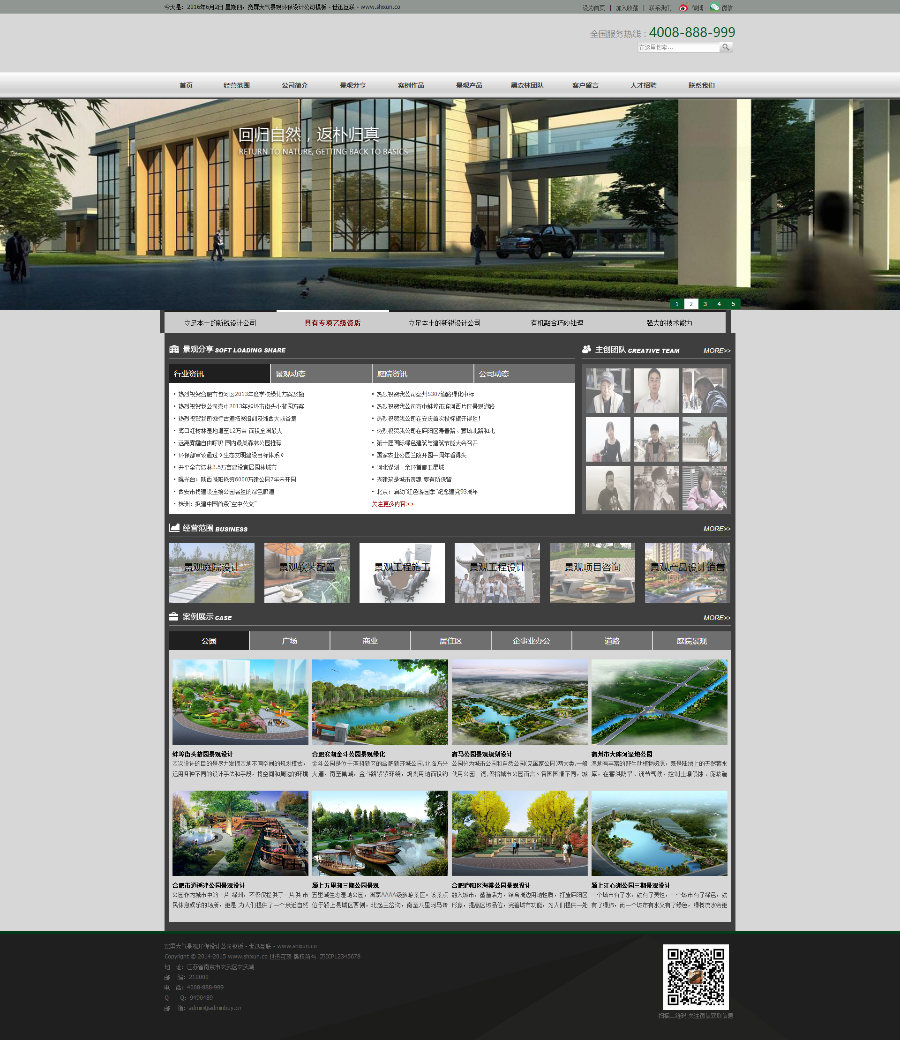Open 景观软装配置 business thumbnail

tap(306, 573)
